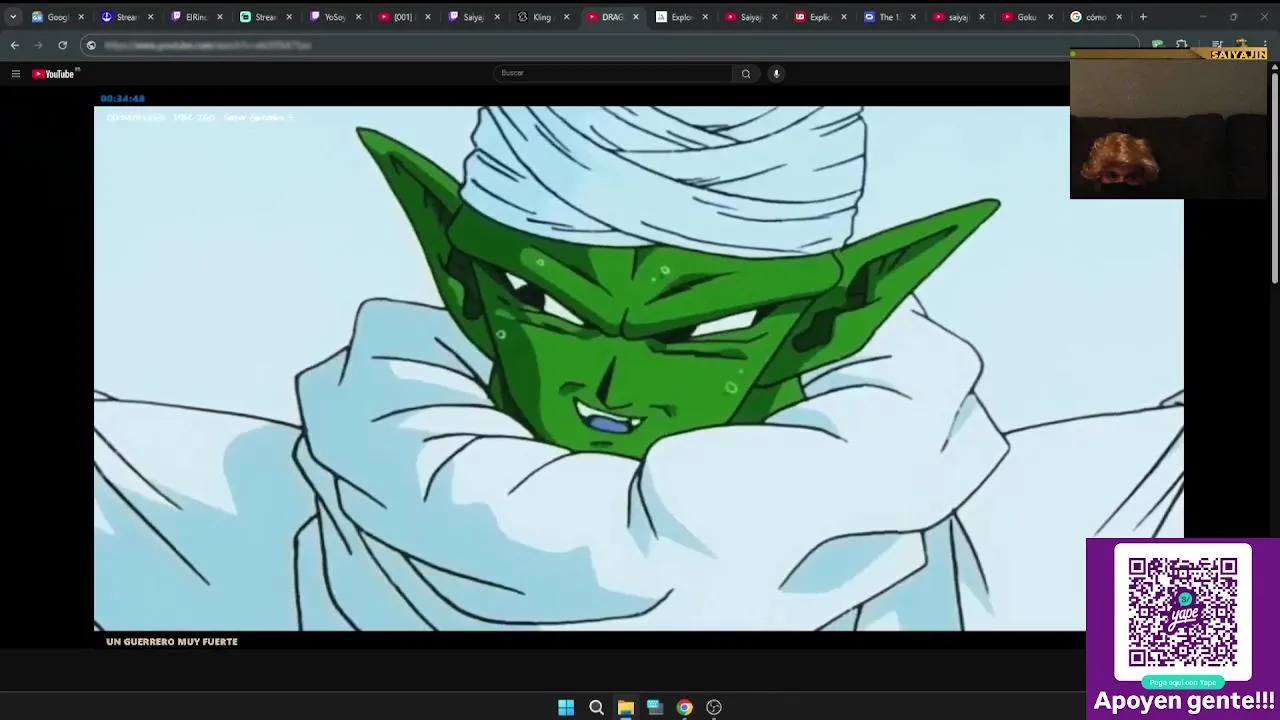The width and height of the screenshot is (1280, 720).
Task: Close the Googl tab
Action: (81, 17)
